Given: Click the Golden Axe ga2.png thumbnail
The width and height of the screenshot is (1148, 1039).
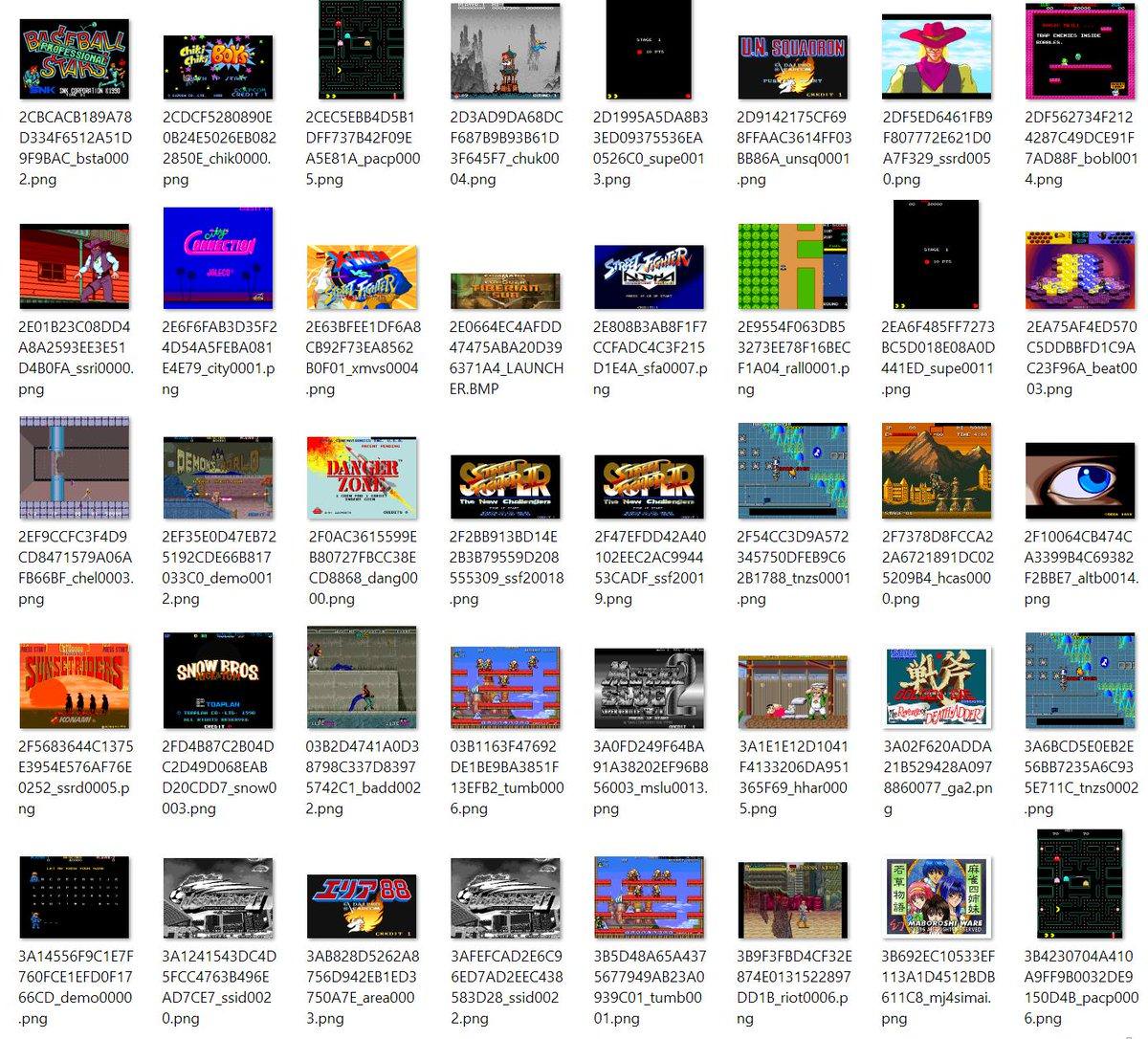Looking at the screenshot, I should point(937,687).
